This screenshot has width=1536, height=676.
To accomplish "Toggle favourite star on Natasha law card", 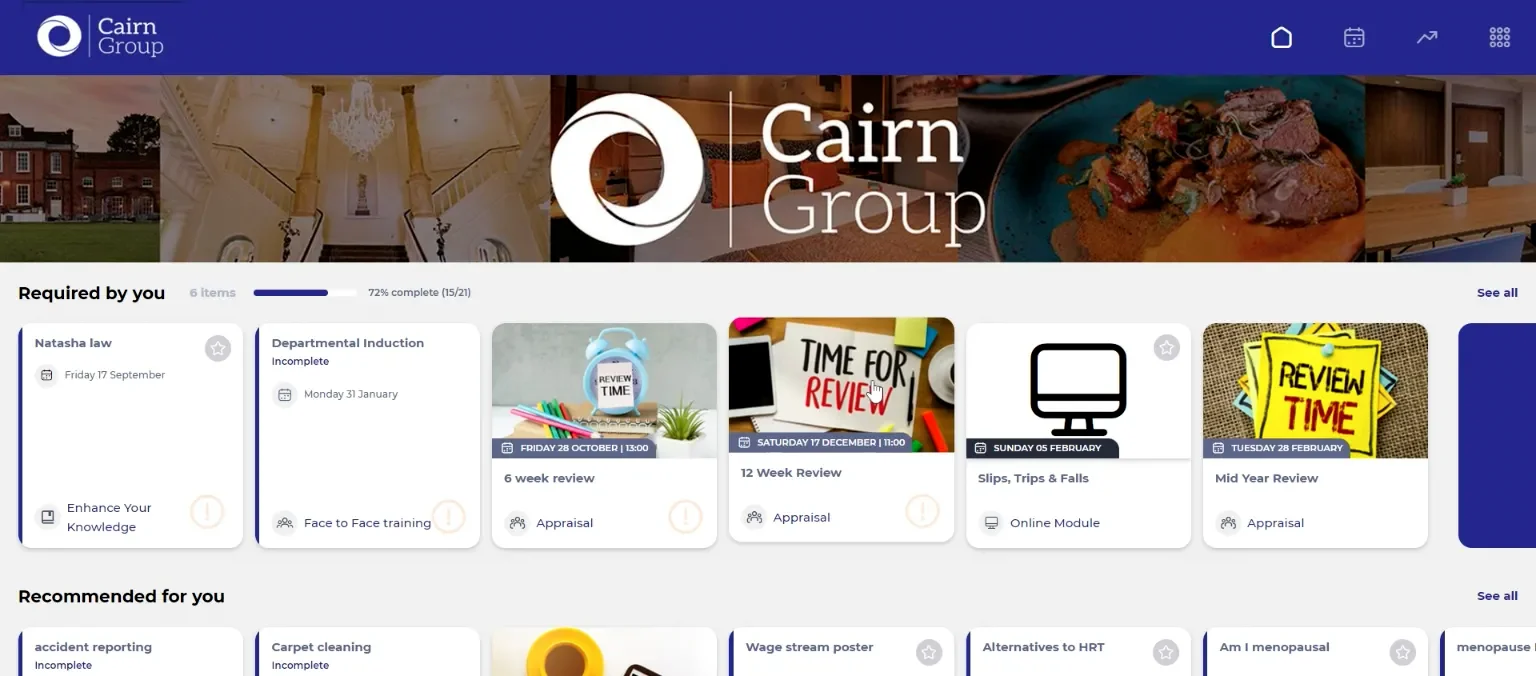I will [x=218, y=348].
